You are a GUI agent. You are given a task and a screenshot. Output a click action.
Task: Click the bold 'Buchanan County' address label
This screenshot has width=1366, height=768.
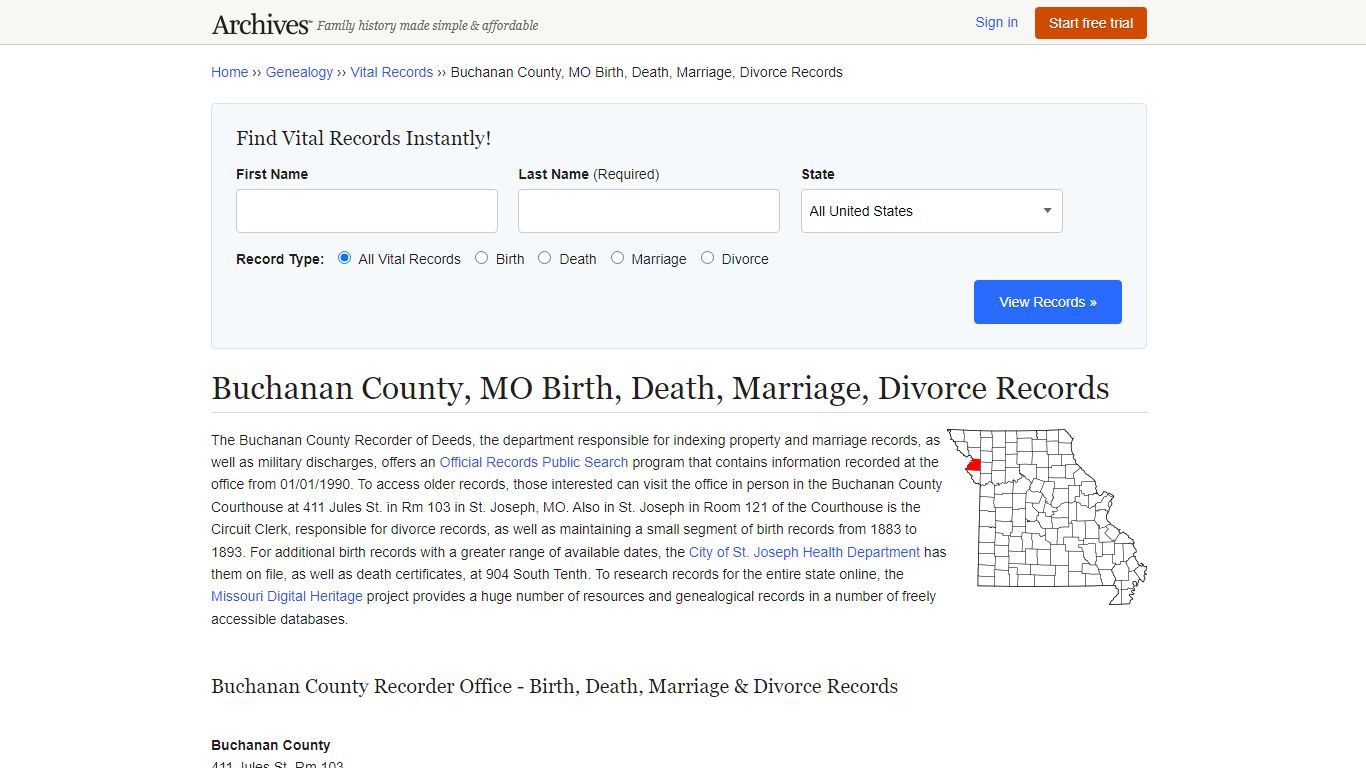pyautogui.click(x=271, y=745)
